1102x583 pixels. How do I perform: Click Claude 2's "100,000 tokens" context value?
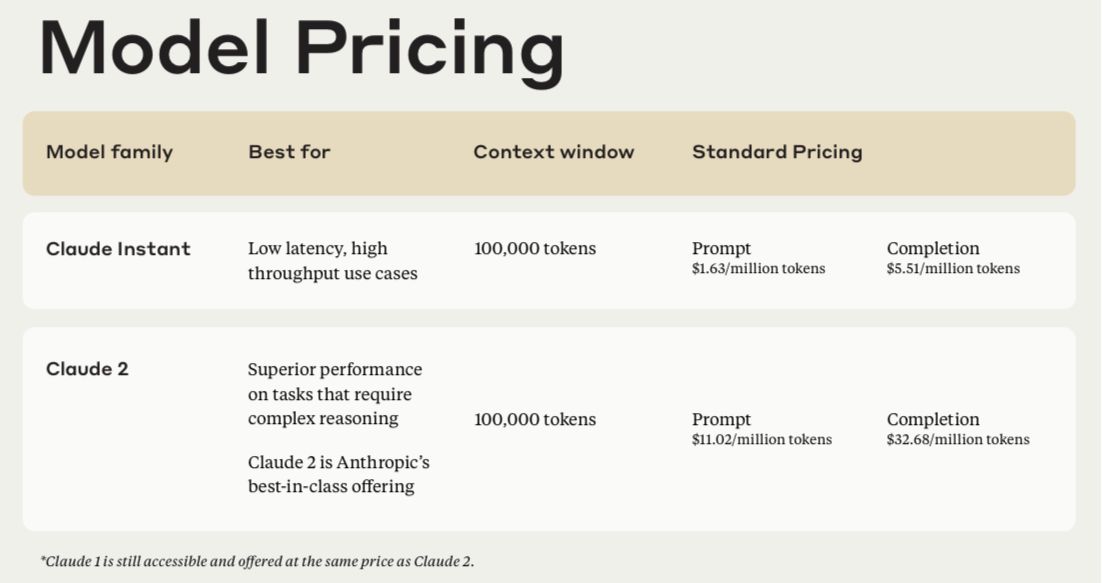click(534, 419)
